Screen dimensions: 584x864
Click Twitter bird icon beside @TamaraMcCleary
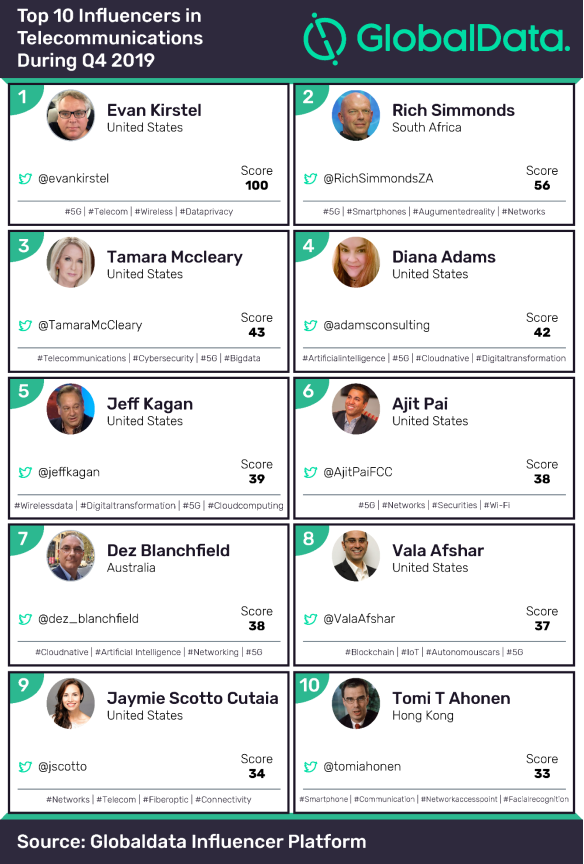(25, 325)
